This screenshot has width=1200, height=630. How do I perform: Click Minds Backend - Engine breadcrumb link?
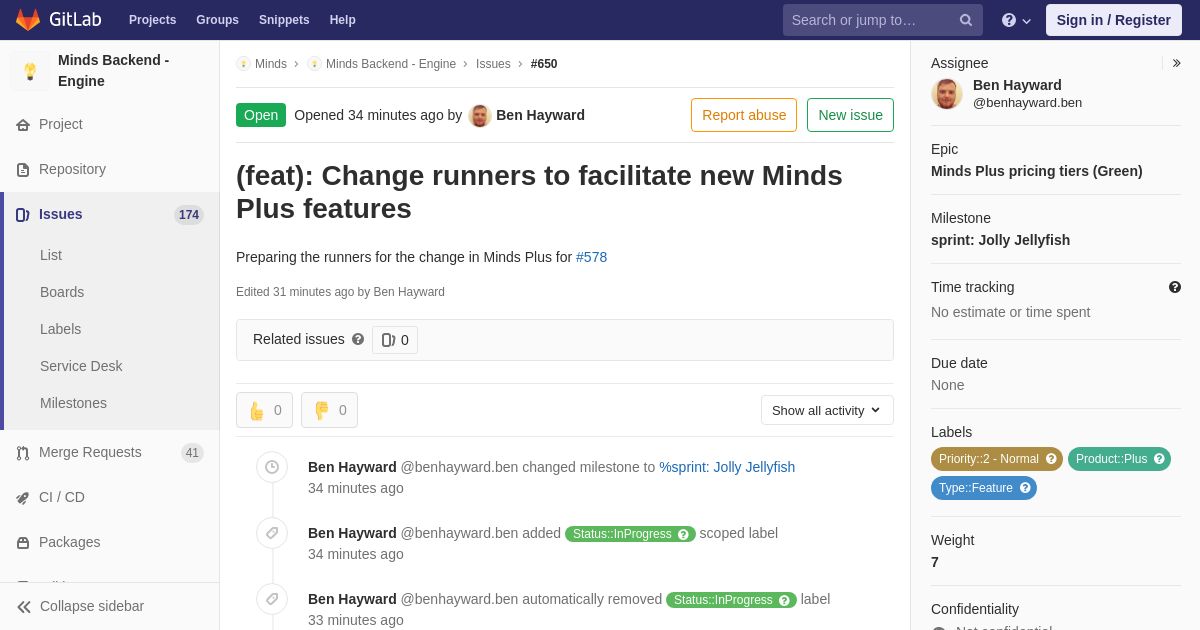(x=390, y=64)
